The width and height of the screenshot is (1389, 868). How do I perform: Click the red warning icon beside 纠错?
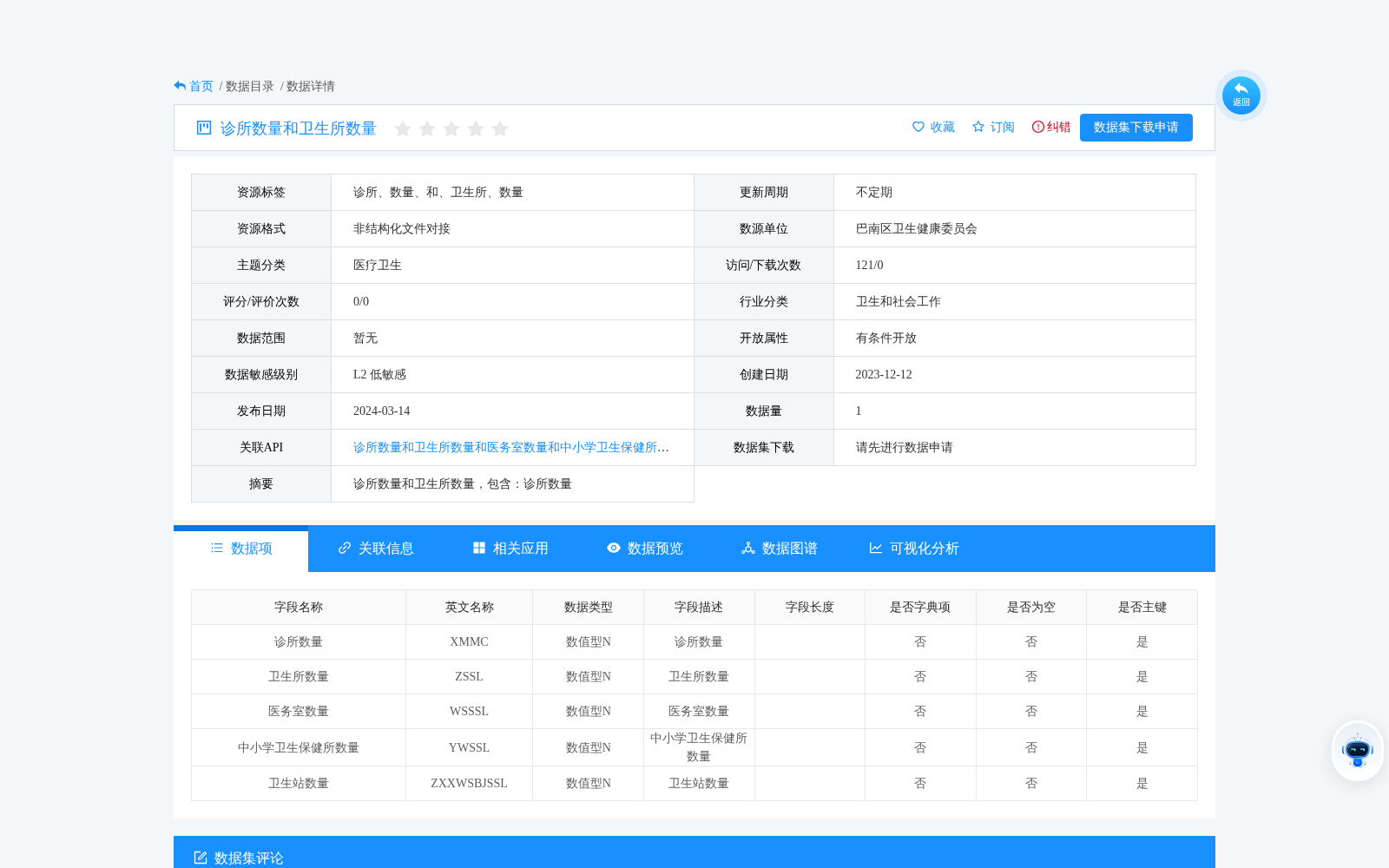click(1037, 127)
